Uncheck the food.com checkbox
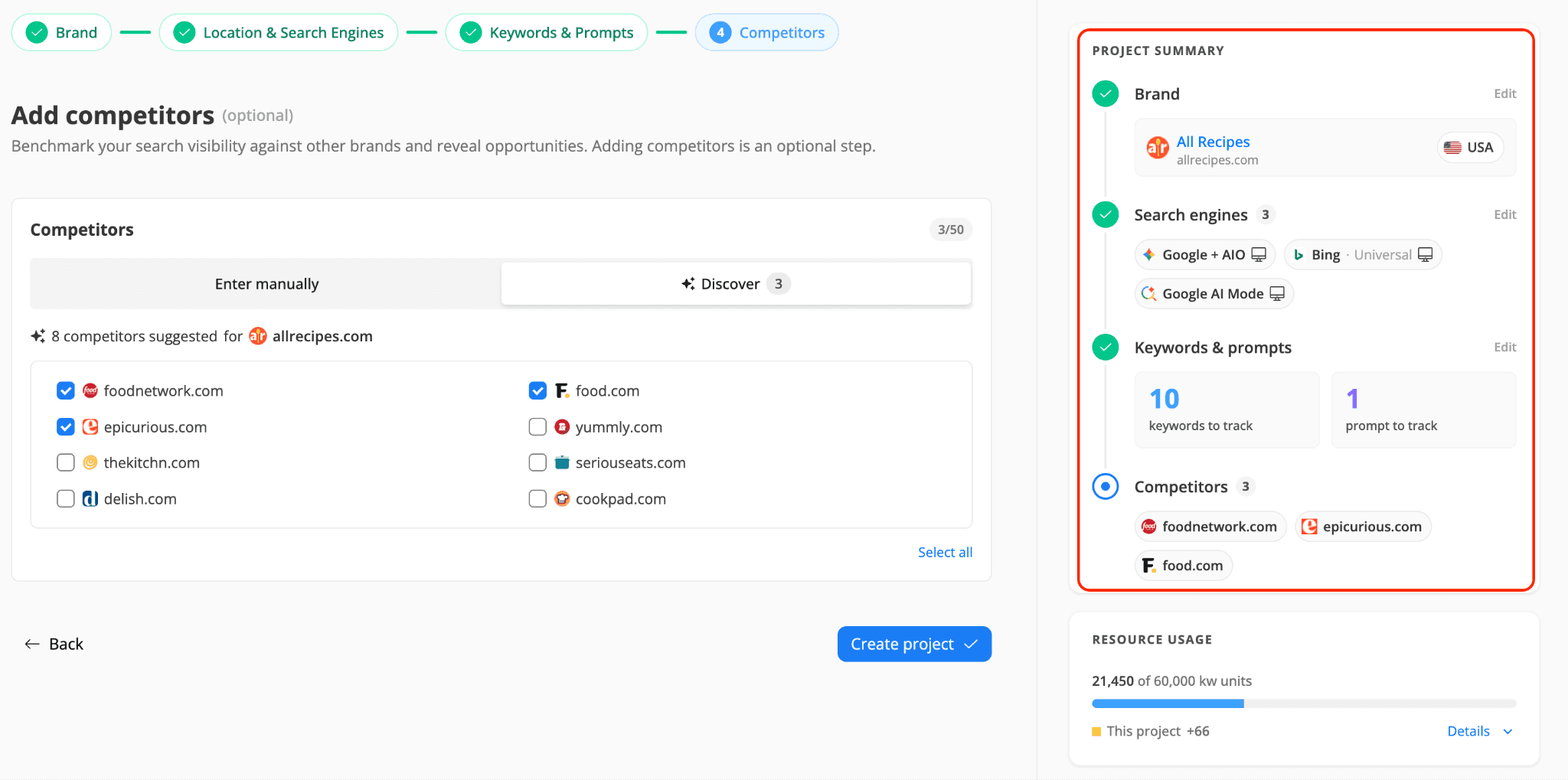Image resolution: width=1568 pixels, height=780 pixels. (x=537, y=391)
